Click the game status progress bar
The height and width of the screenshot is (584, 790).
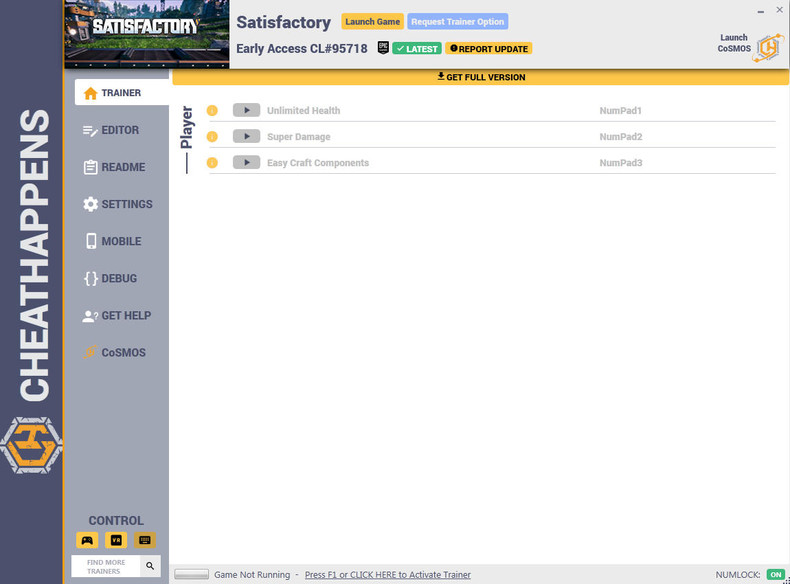(x=191, y=574)
